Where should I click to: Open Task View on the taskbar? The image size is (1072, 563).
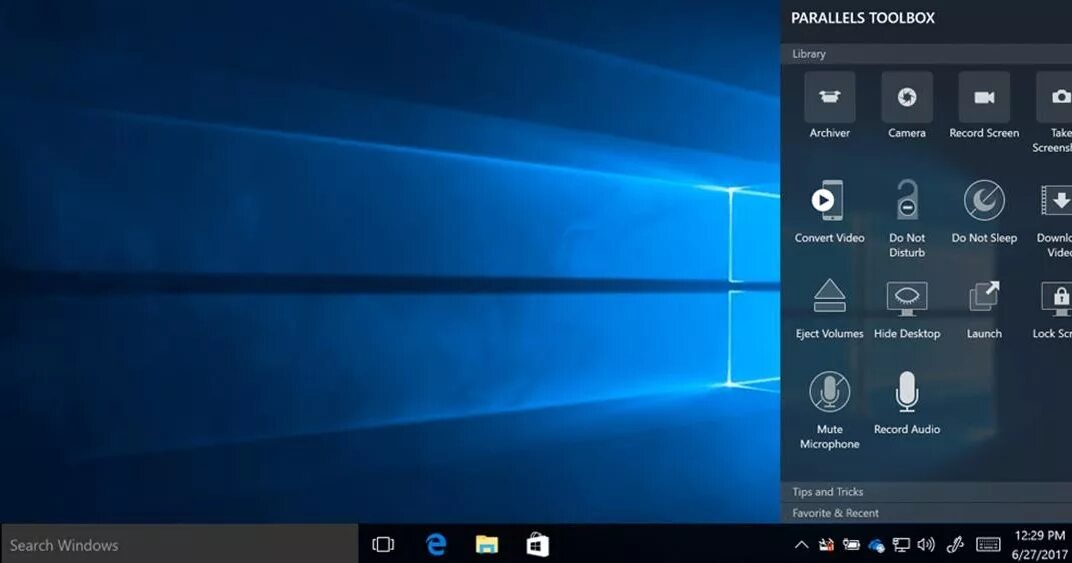(383, 545)
